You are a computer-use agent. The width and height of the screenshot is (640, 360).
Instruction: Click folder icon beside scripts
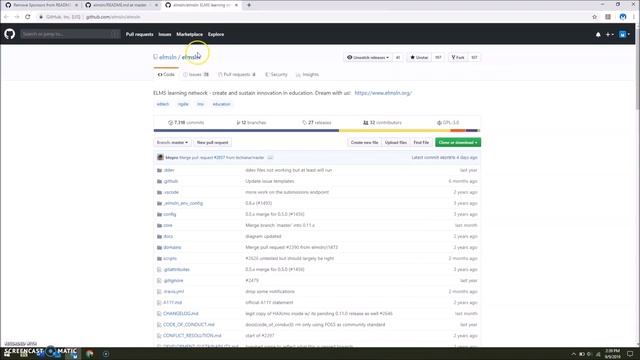[159, 258]
